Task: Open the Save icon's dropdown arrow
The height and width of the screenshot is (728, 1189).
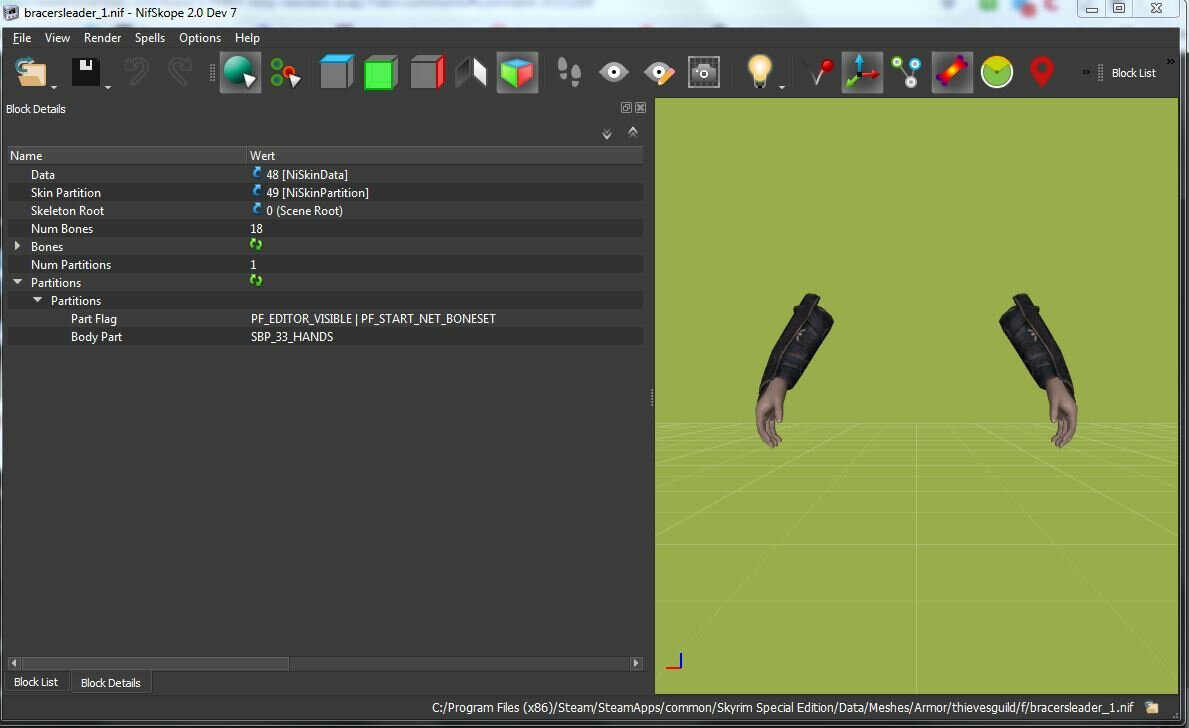Action: 108,87
